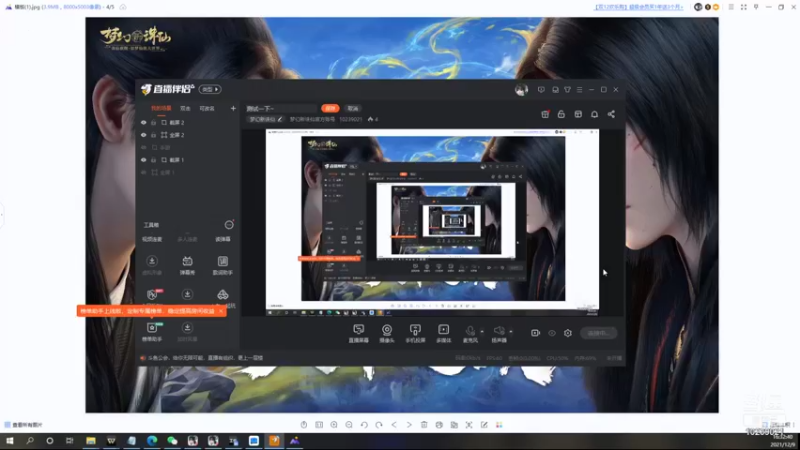Lock the 截屏 1 source
This screenshot has height=450, width=800.
pyautogui.click(x=153, y=160)
